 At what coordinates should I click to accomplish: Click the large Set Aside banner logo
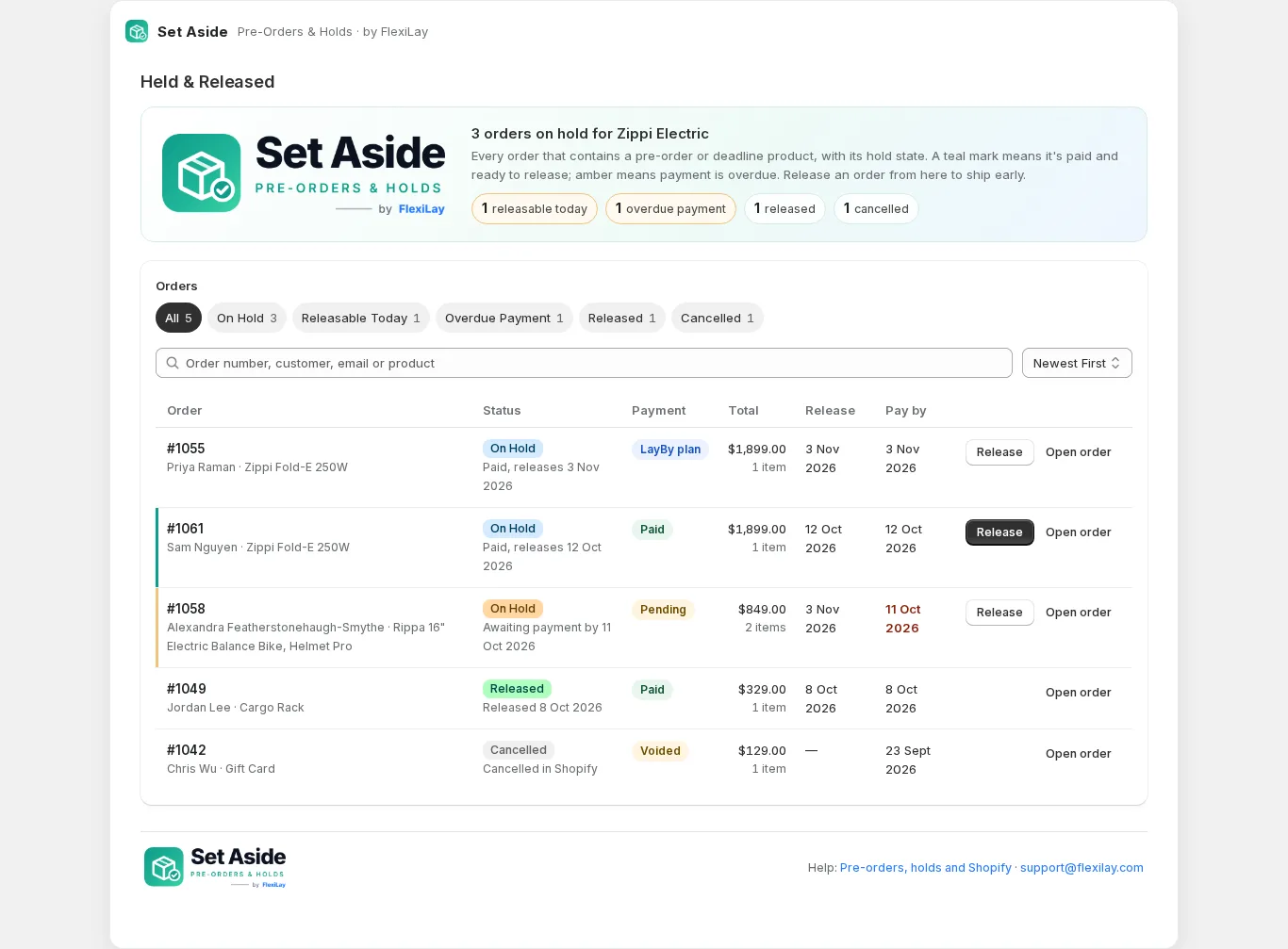click(x=304, y=173)
